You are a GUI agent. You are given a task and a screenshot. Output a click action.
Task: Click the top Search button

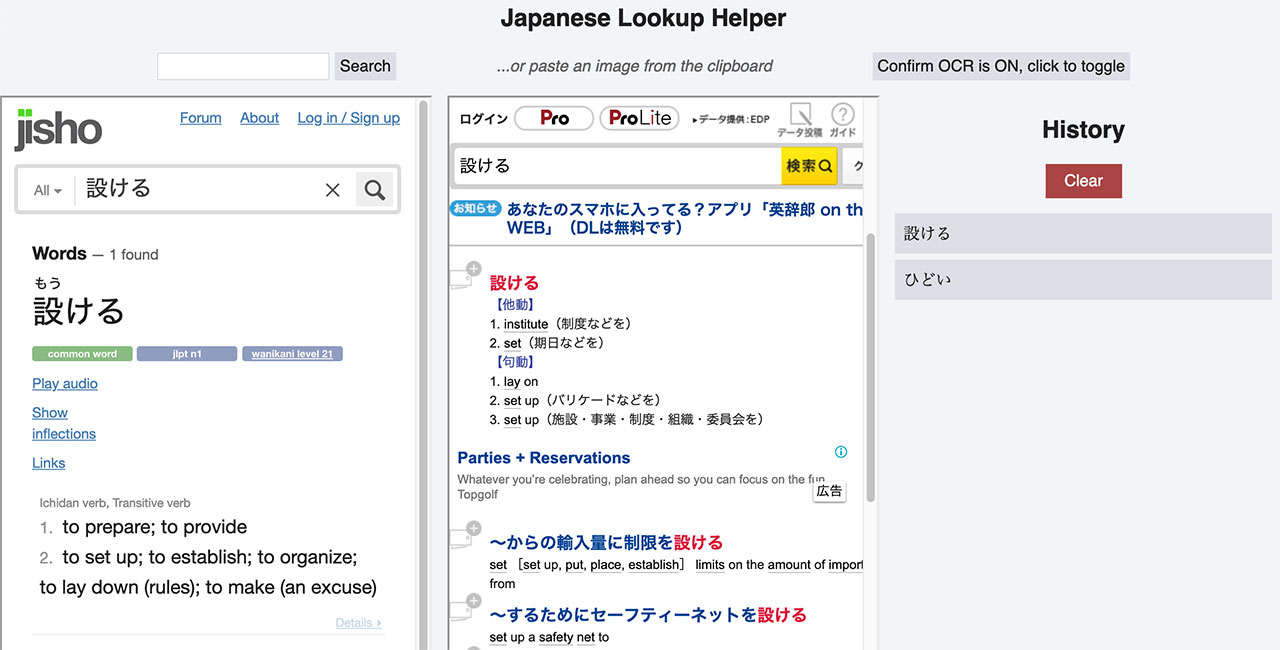point(365,66)
